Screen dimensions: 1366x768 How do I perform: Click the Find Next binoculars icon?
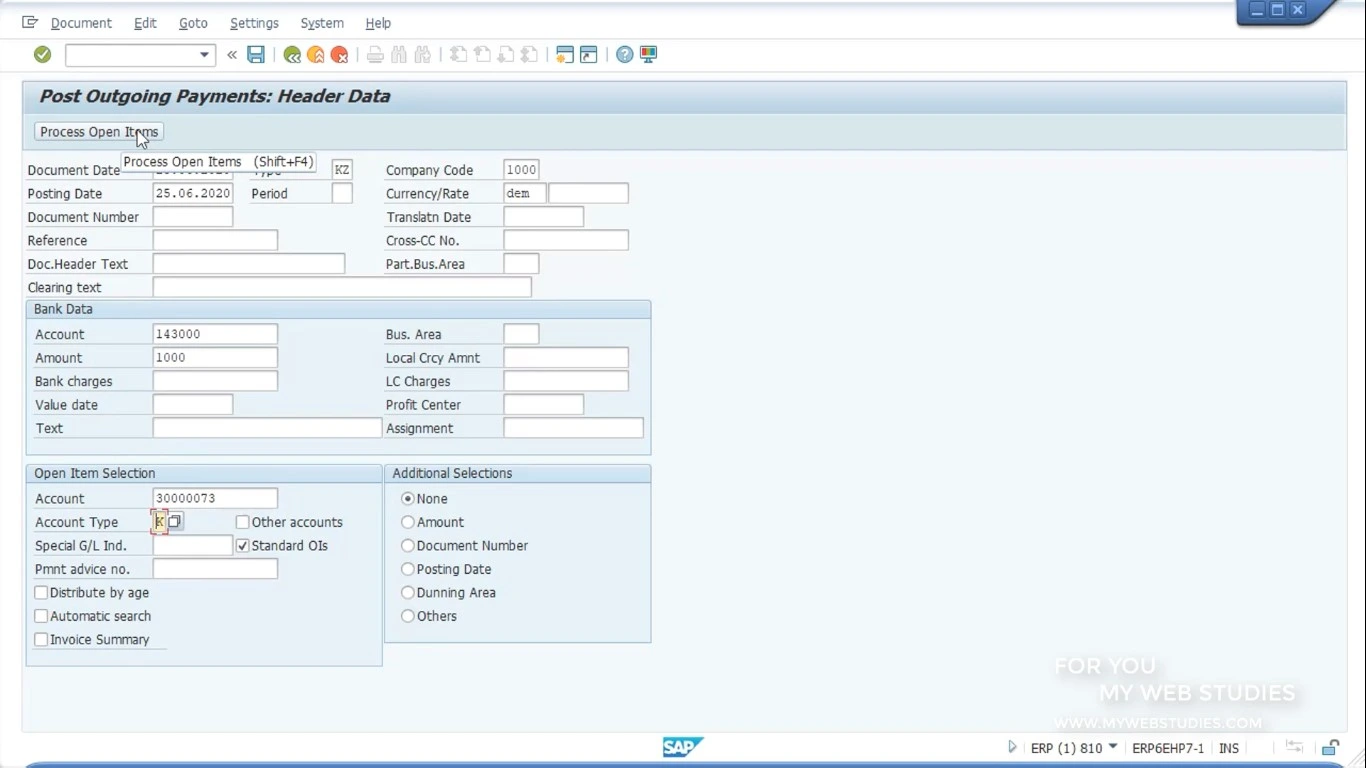tap(423, 55)
